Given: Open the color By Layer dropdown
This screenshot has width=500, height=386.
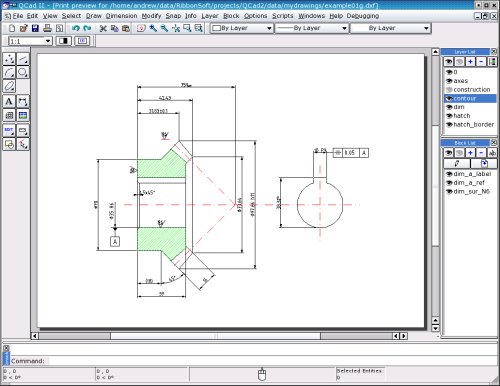Looking at the screenshot, I should [x=242, y=28].
